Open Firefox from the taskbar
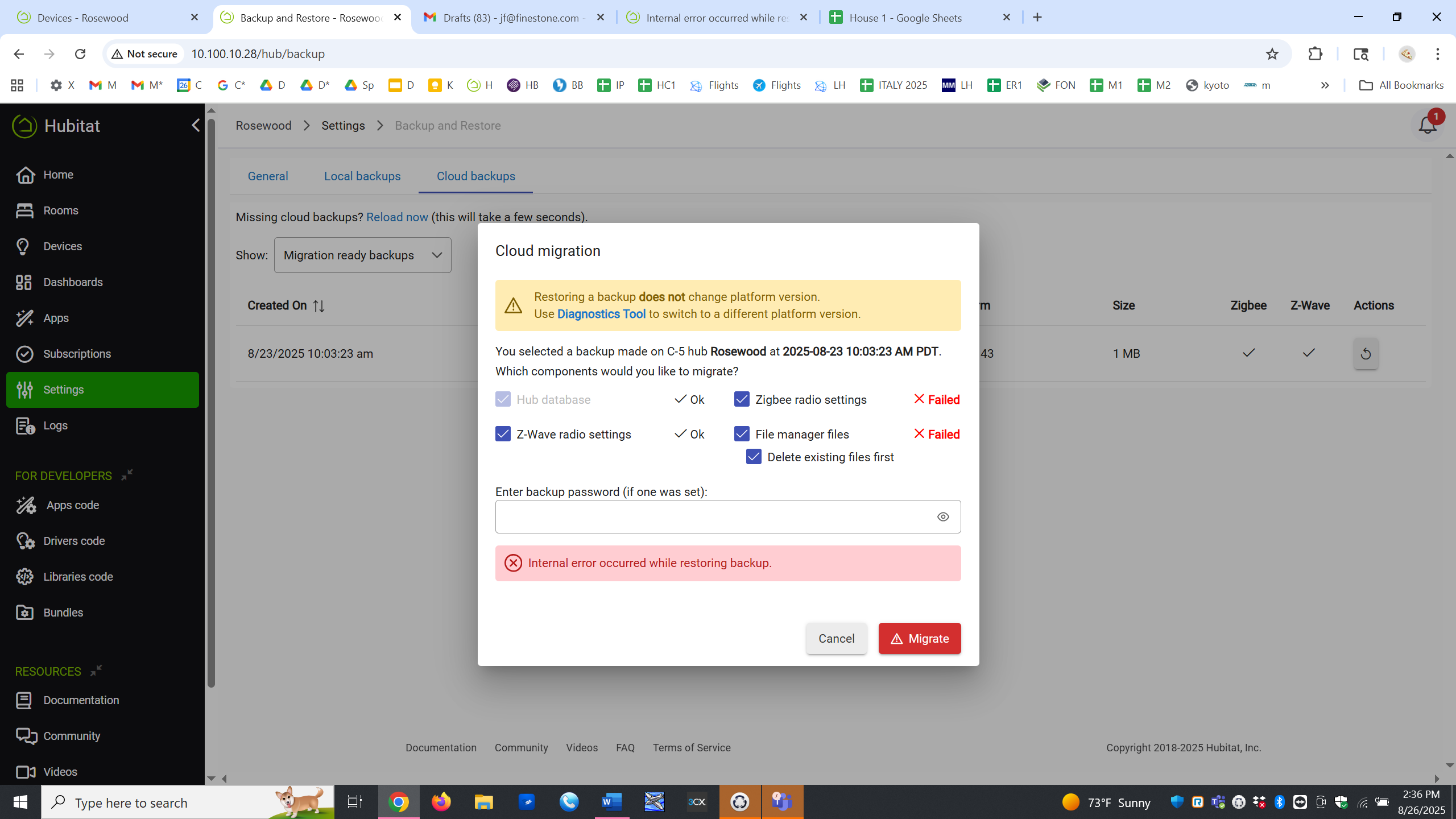 [441, 802]
